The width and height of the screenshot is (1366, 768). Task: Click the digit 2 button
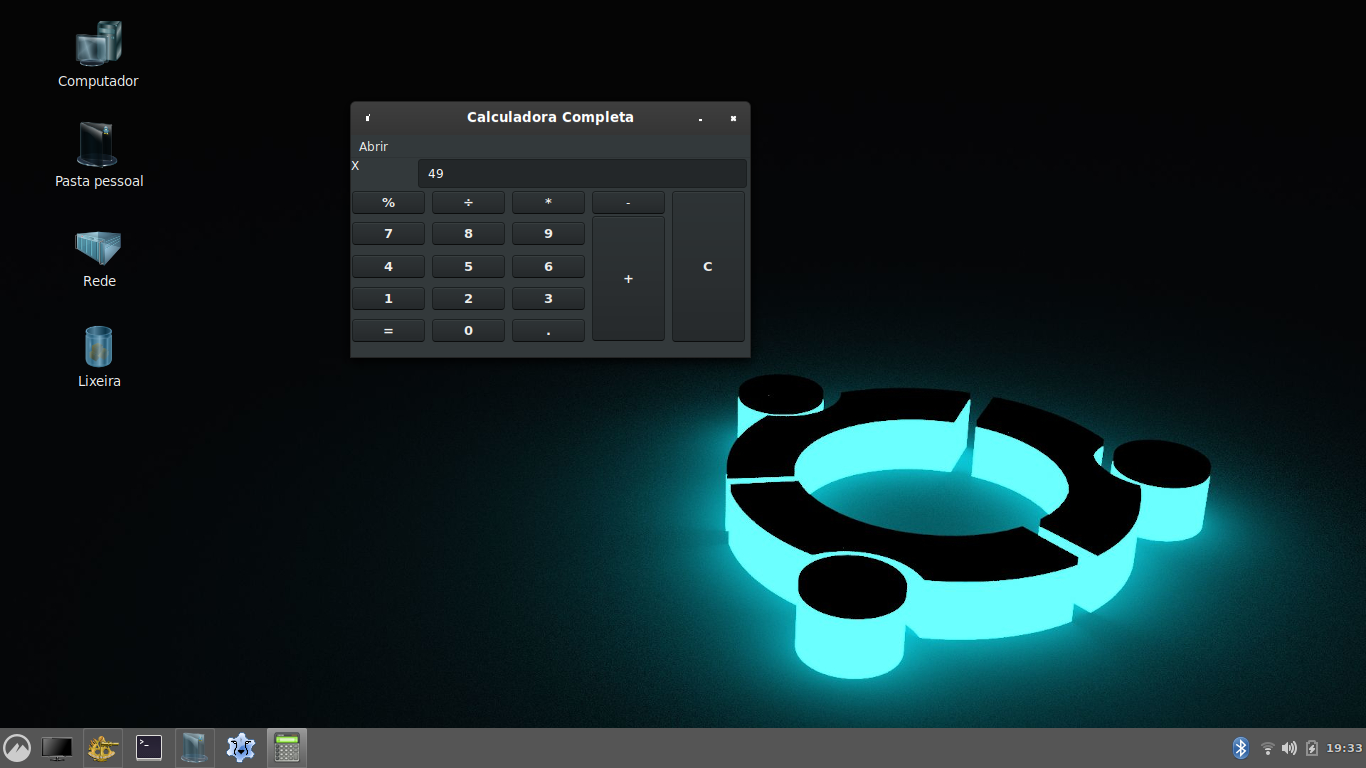click(468, 298)
